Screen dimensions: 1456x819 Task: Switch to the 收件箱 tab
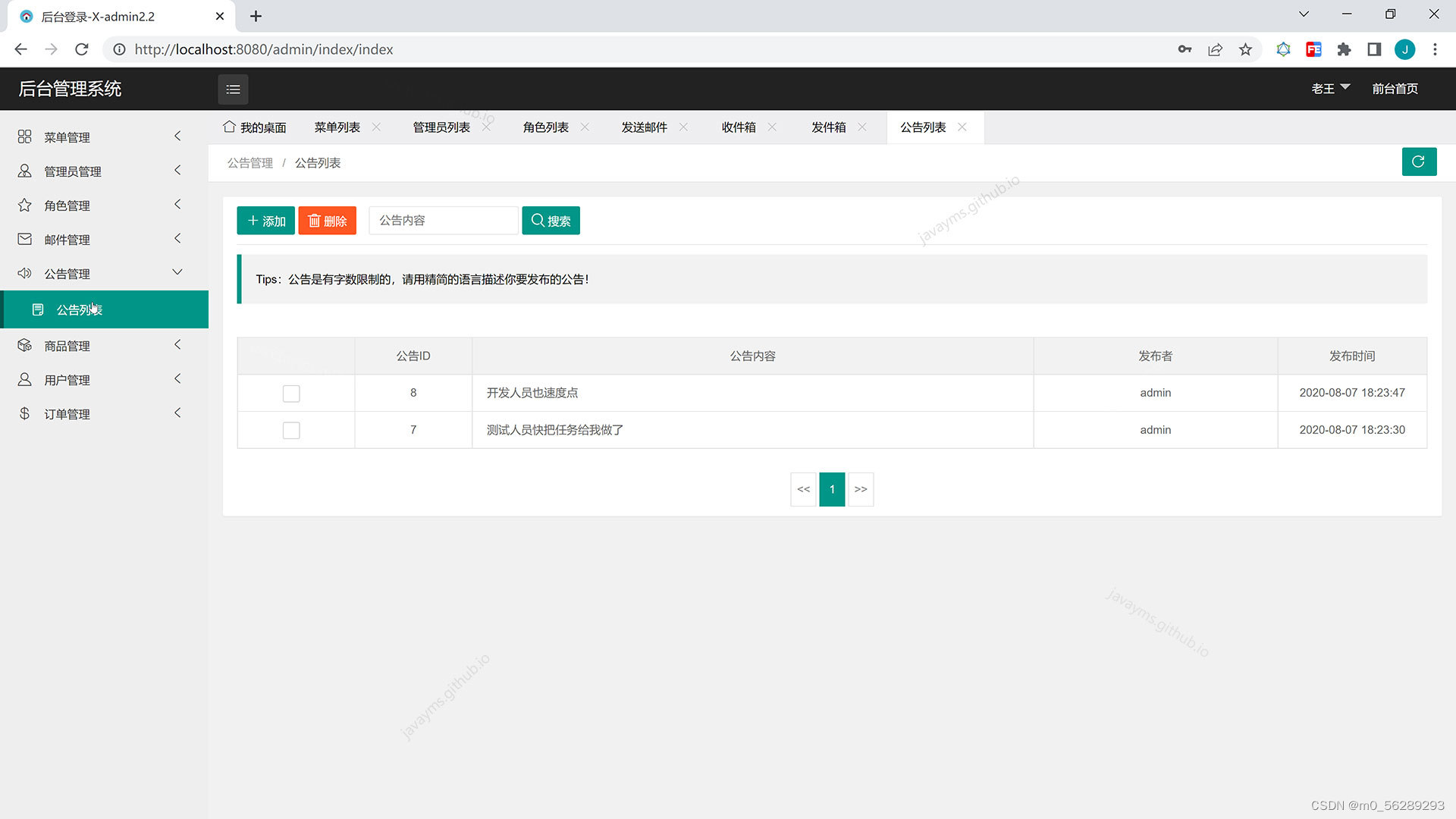point(739,127)
